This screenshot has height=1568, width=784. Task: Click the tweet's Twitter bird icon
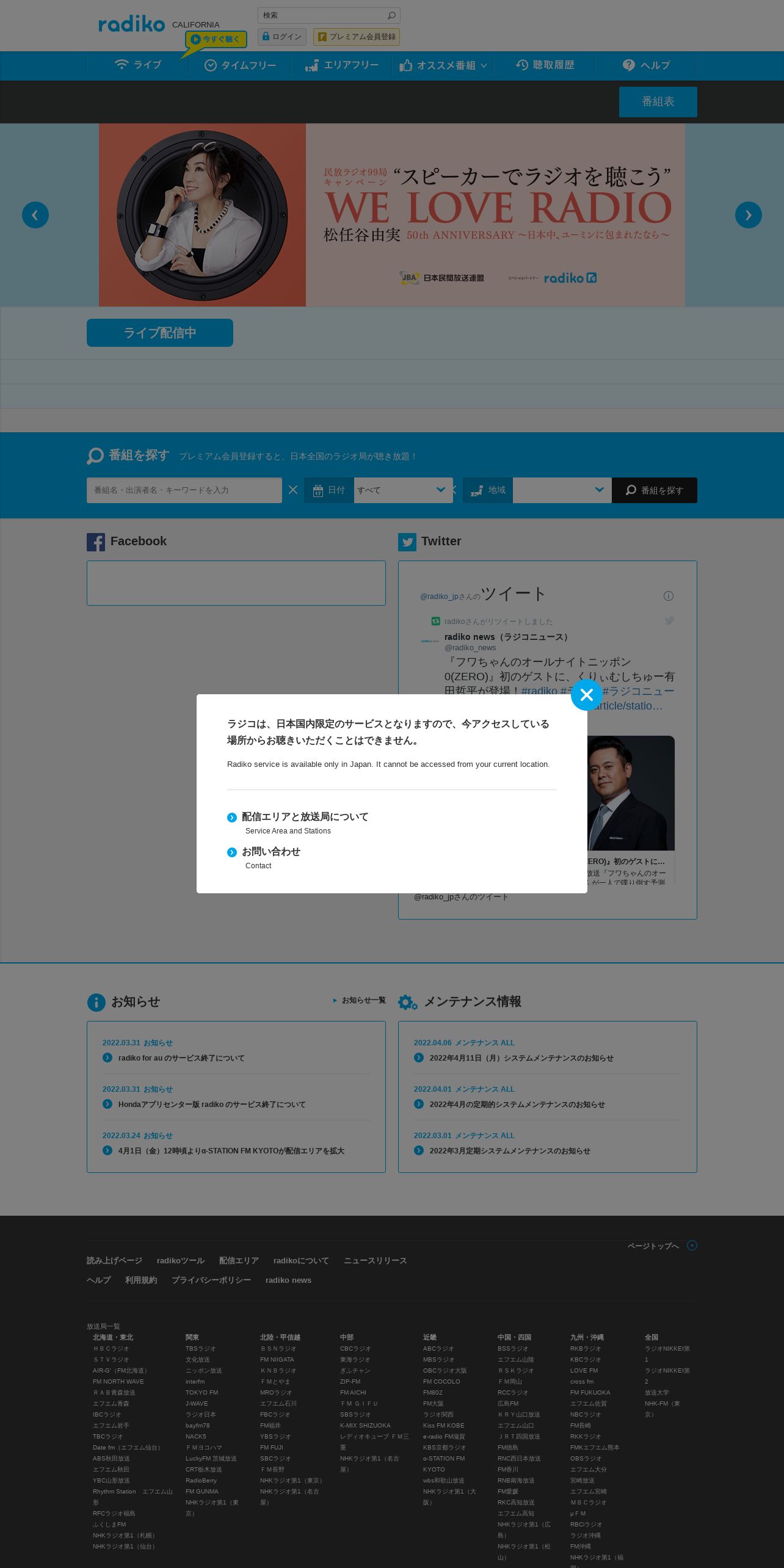pos(669,620)
